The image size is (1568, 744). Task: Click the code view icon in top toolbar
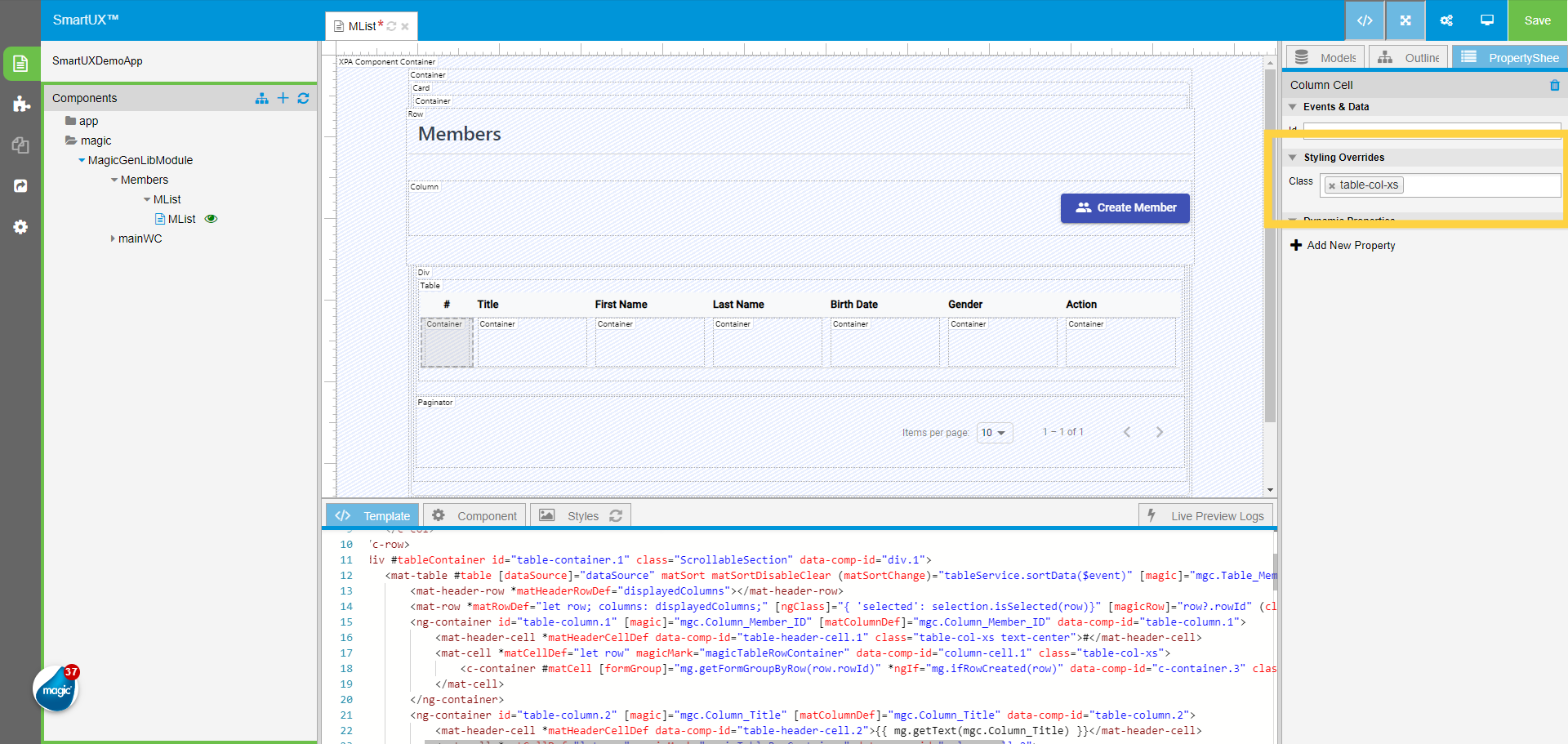pos(1365,20)
